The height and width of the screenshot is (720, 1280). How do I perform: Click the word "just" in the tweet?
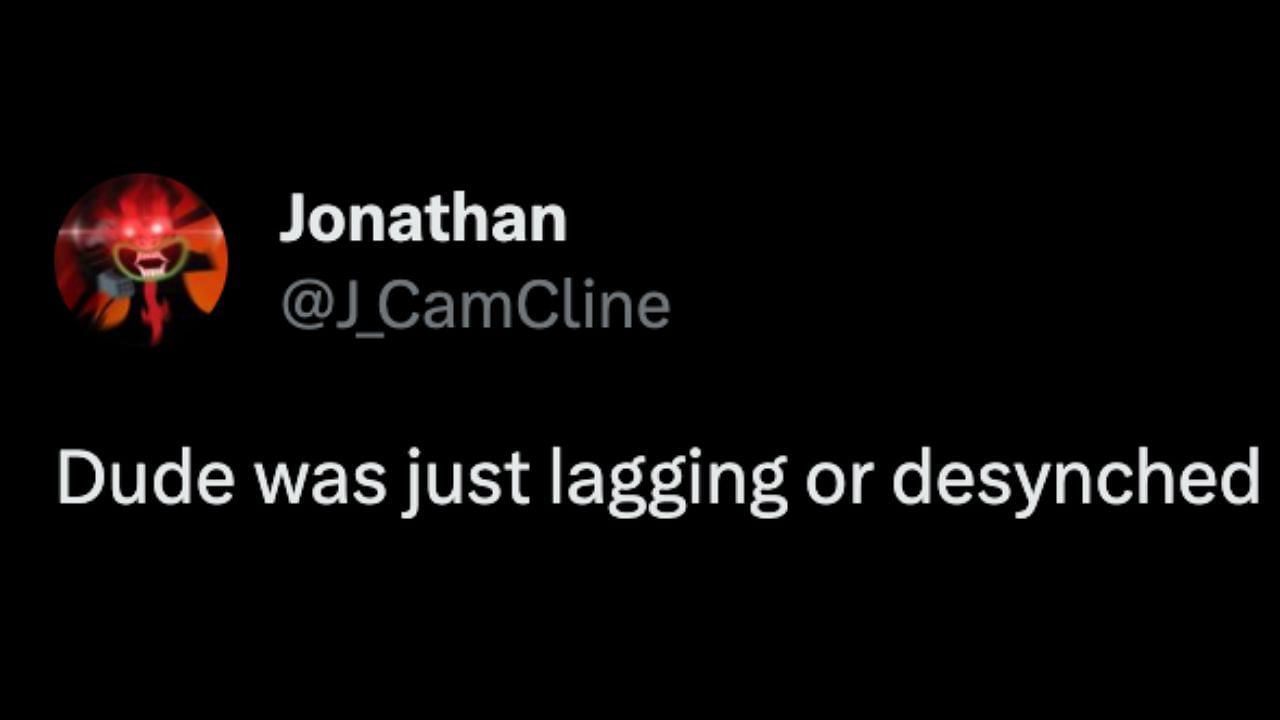pyautogui.click(x=466, y=478)
